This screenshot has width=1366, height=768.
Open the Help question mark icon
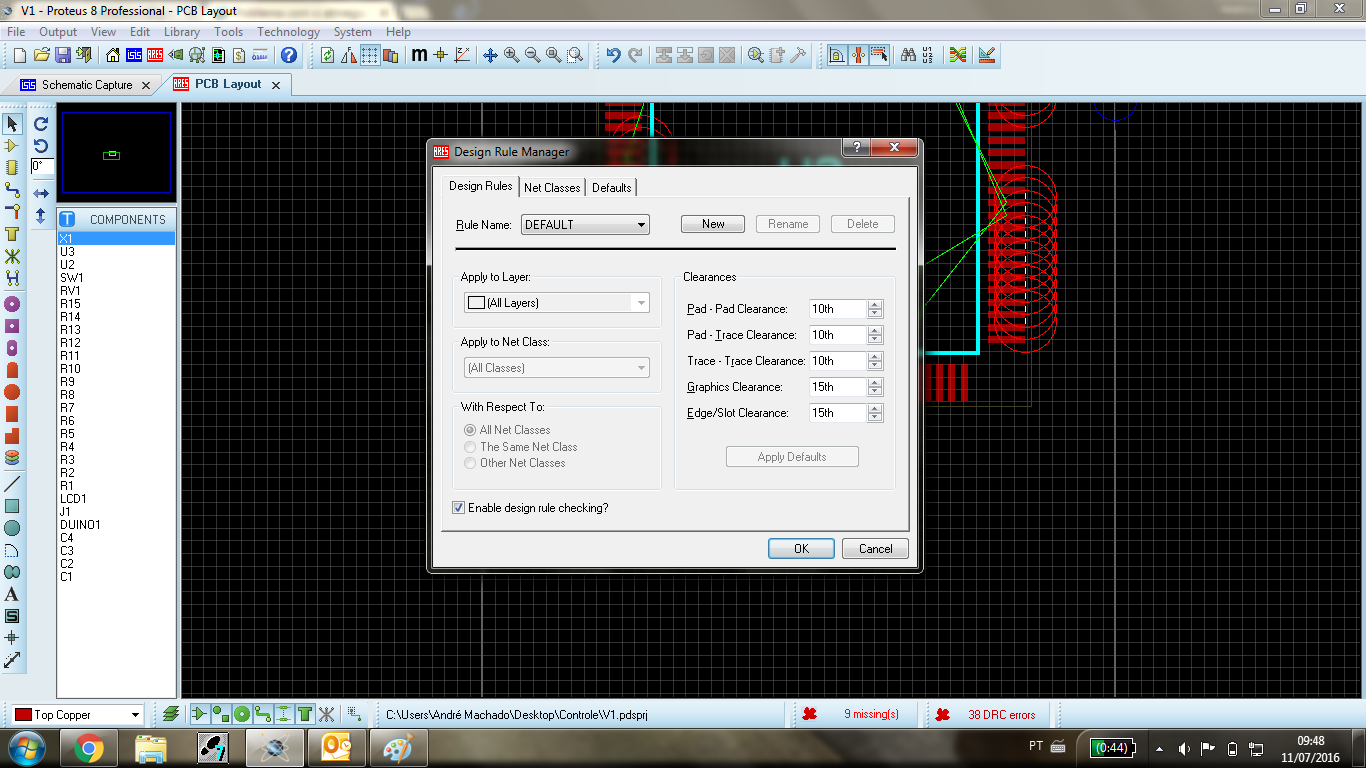click(289, 55)
